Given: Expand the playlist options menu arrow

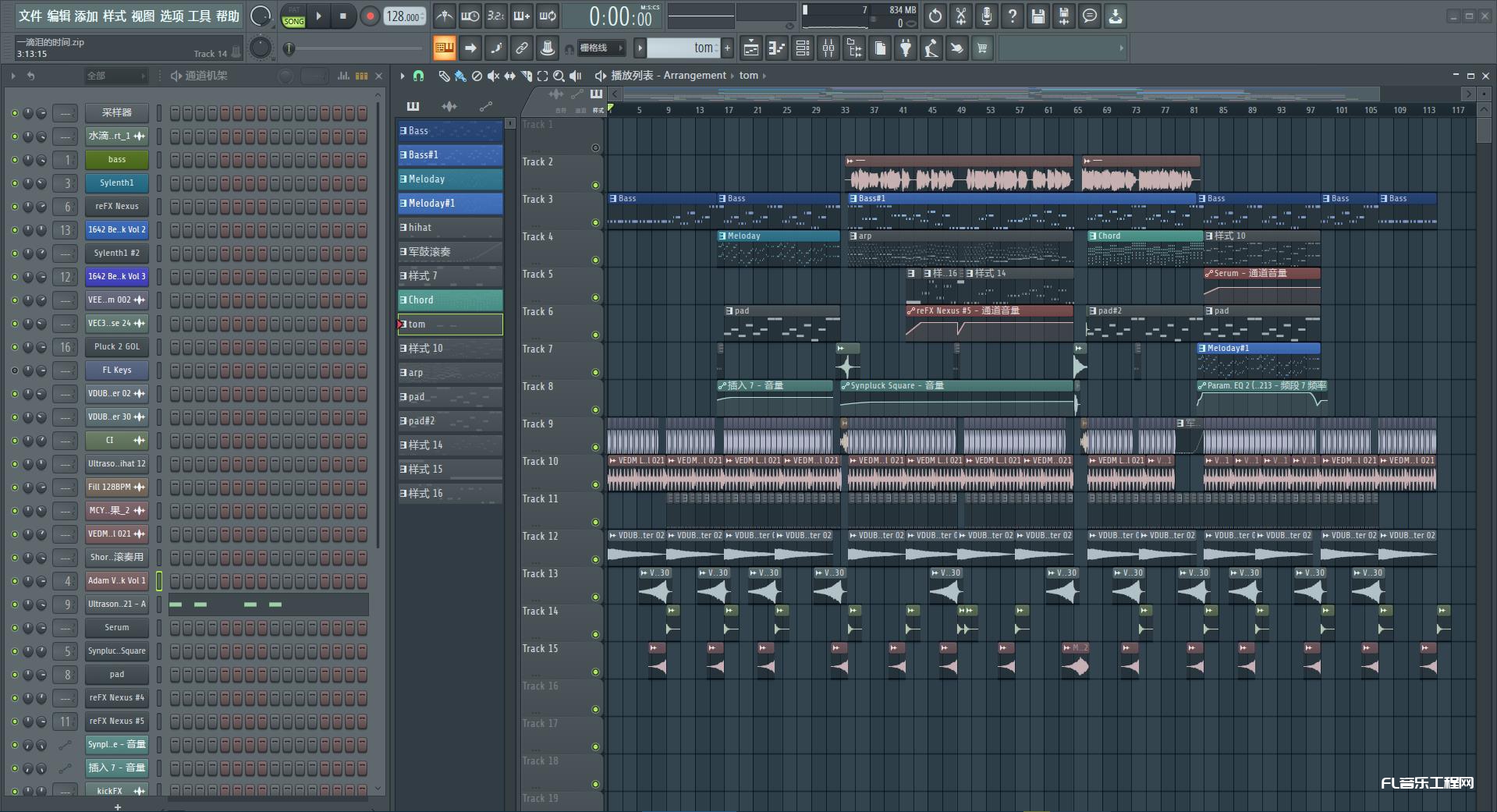Looking at the screenshot, I should [x=403, y=76].
